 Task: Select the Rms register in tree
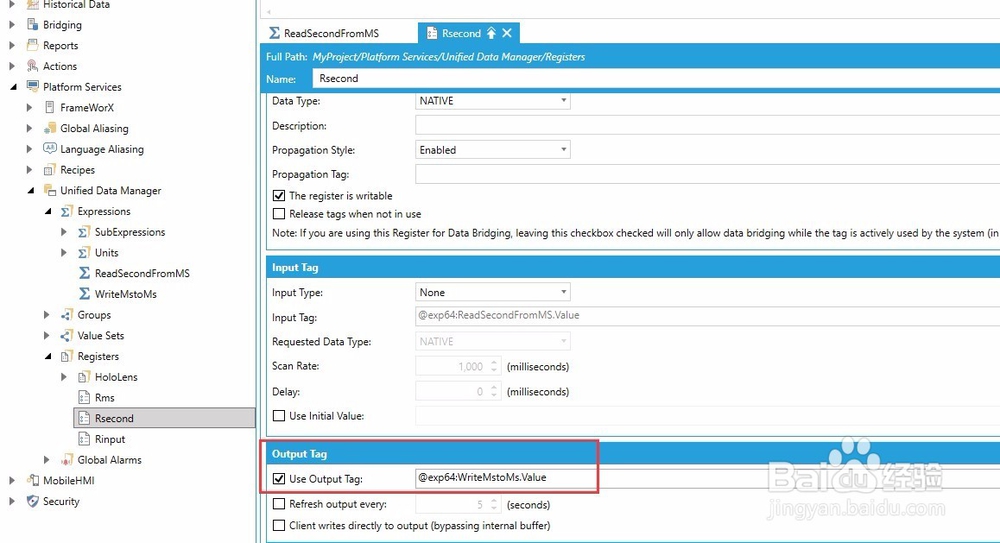[x=105, y=398]
